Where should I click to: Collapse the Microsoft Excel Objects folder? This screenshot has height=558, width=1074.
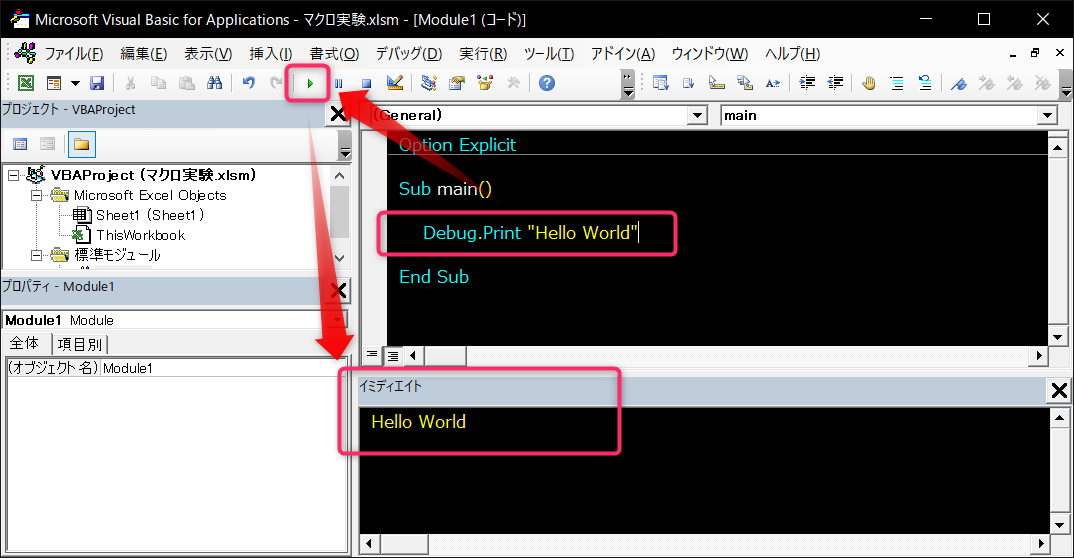tap(36, 195)
